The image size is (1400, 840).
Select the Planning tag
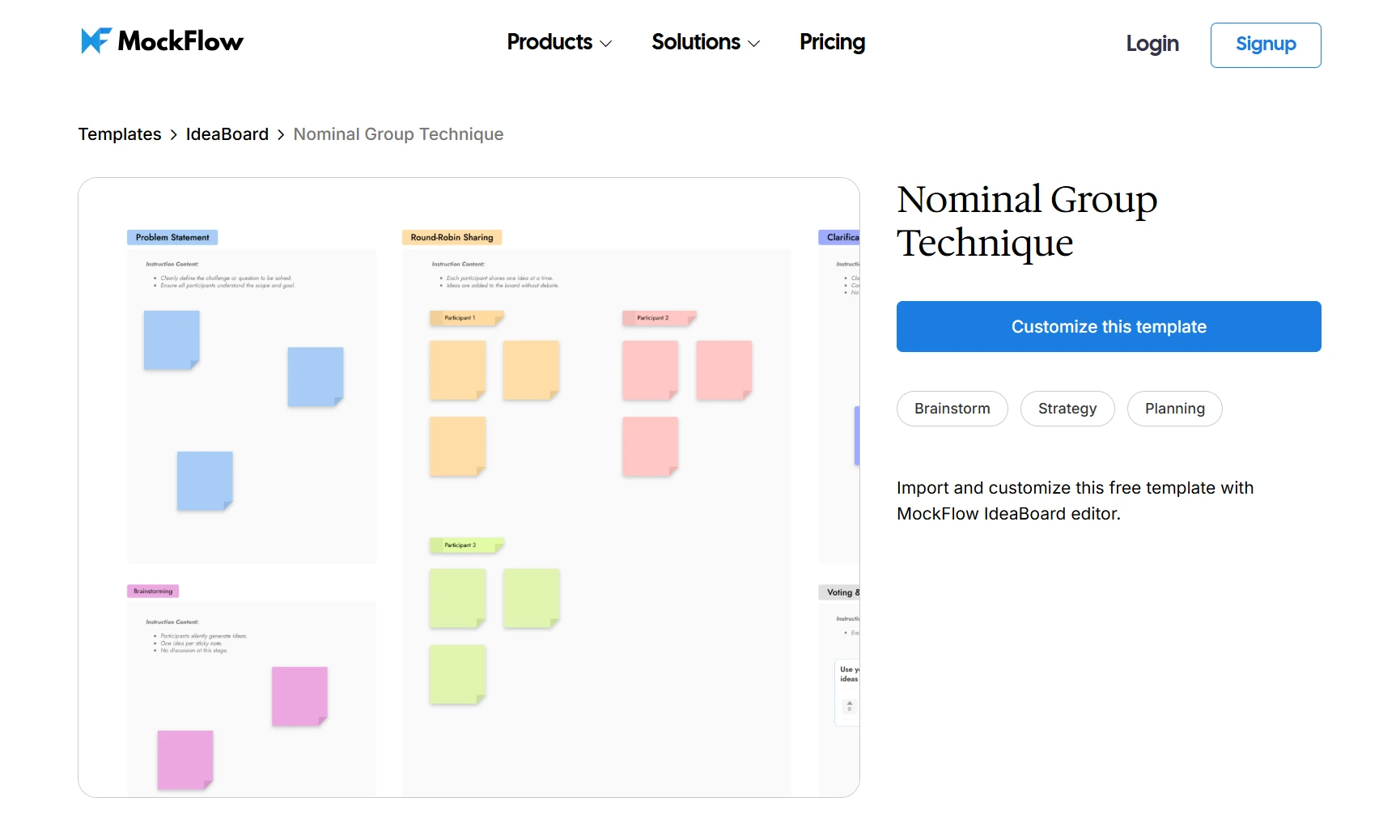(1174, 409)
